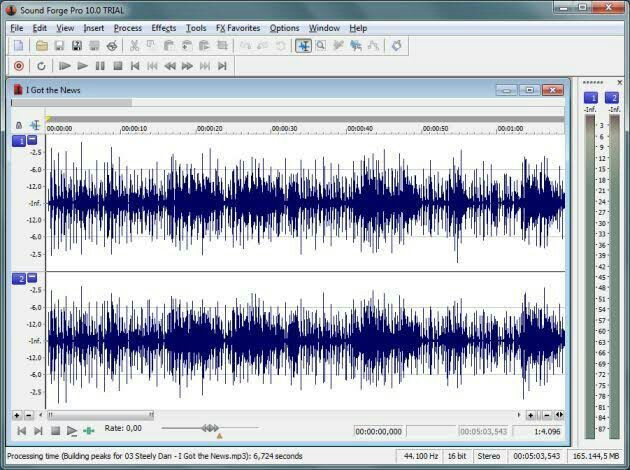
Task: Click Go to Start in transport toolbar
Action: point(135,66)
